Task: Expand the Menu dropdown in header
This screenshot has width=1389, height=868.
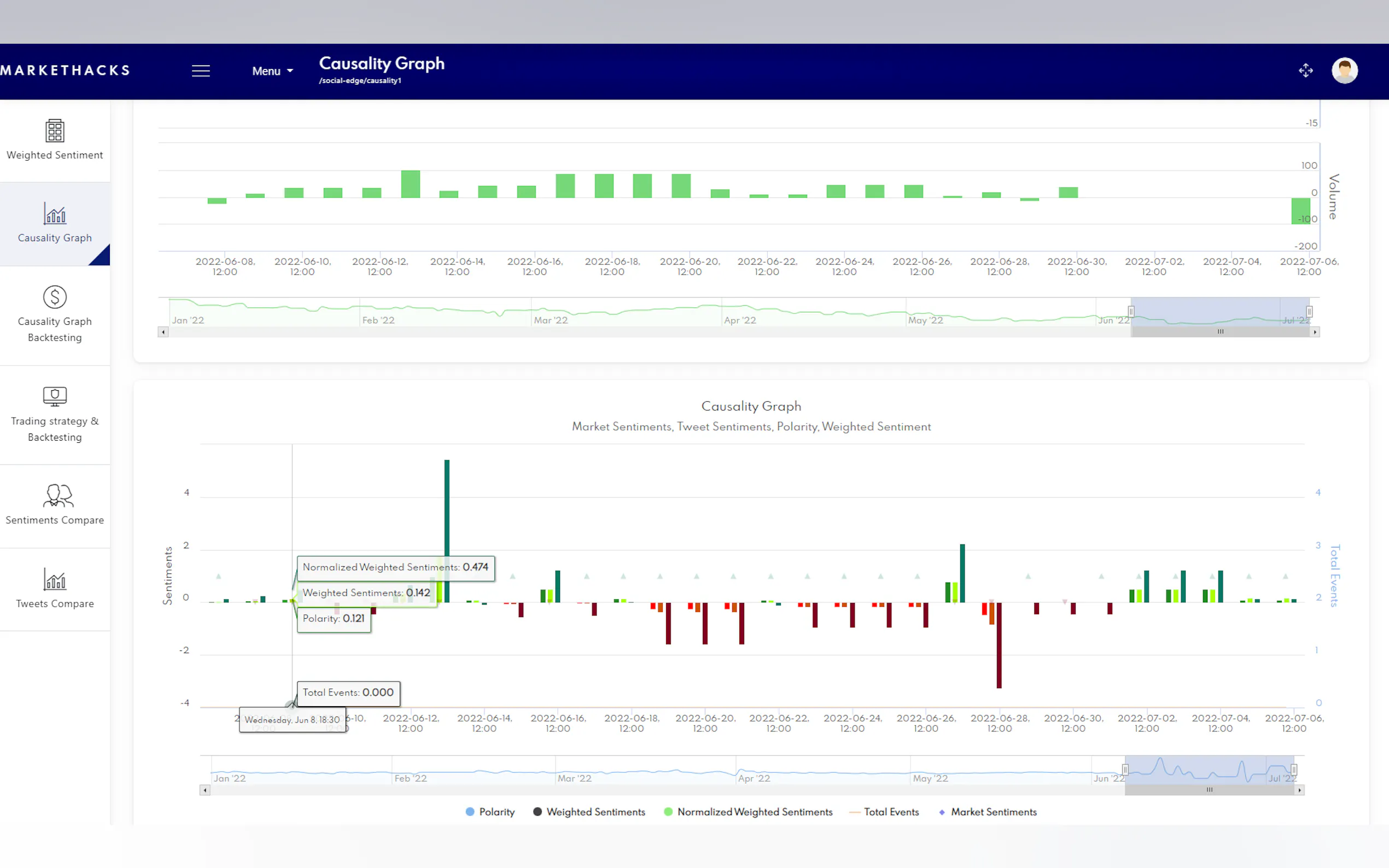Action: pyautogui.click(x=272, y=71)
